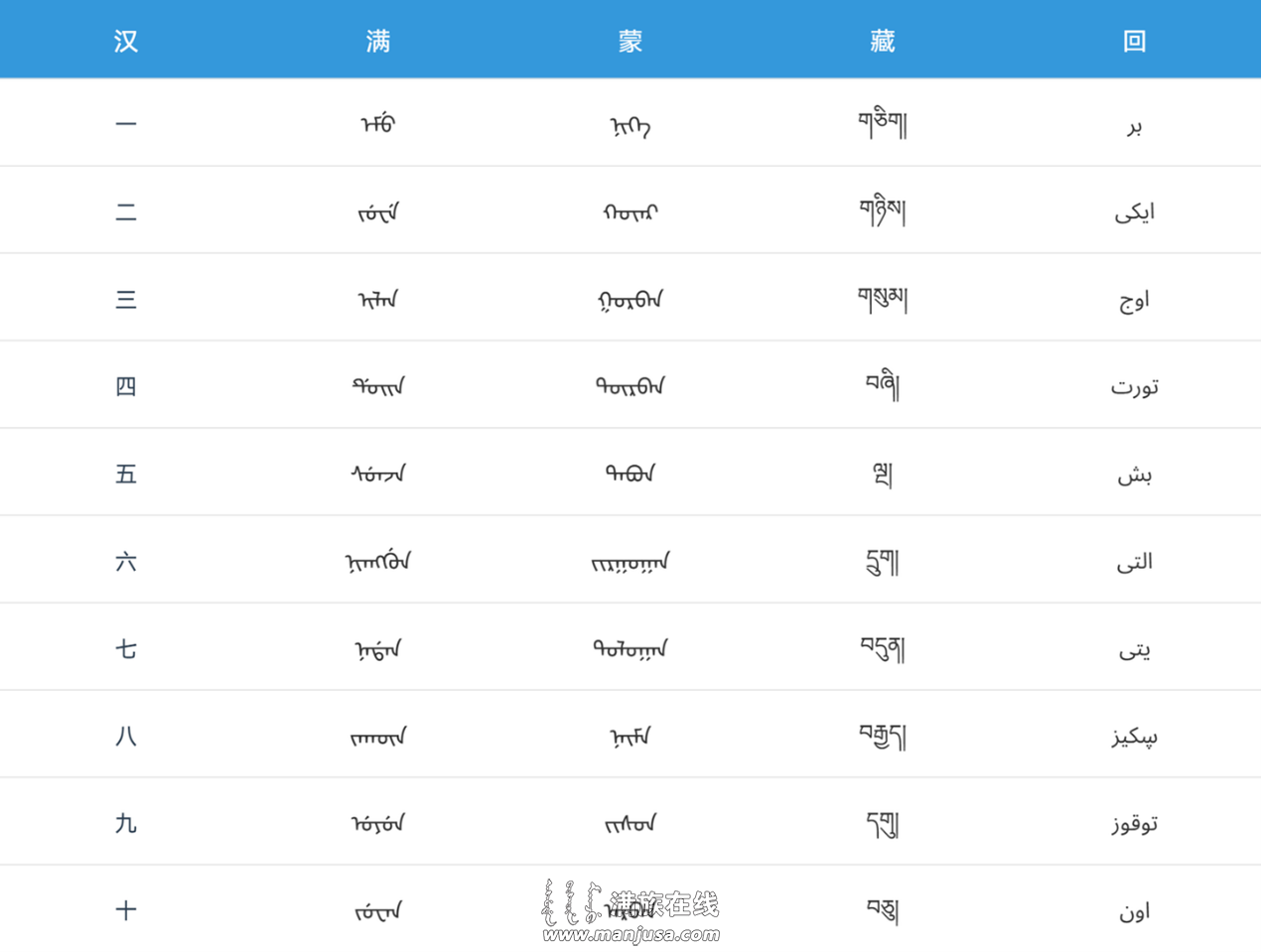The height and width of the screenshot is (952, 1261).
Task: Click the 满族在线 Manchu-script watermark logo
Action: (x=572, y=903)
